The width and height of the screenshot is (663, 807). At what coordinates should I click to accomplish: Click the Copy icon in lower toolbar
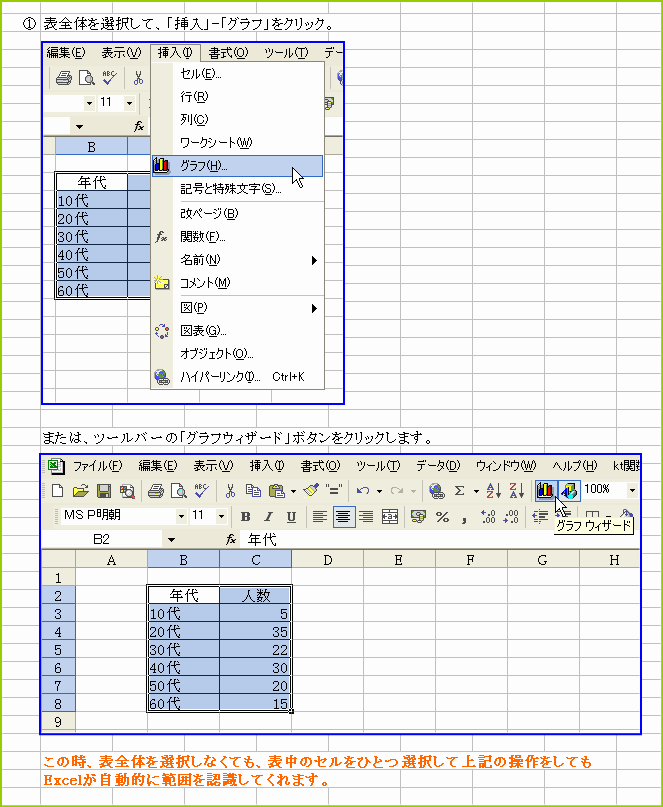253,490
